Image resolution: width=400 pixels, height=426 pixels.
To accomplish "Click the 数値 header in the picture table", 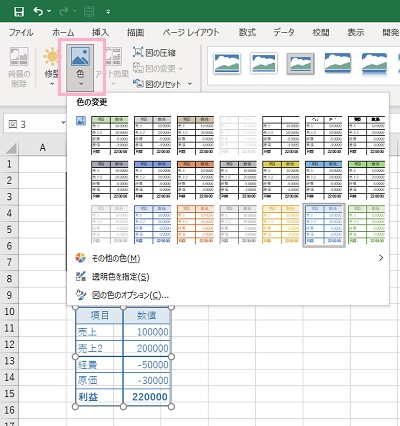I will click(146, 315).
